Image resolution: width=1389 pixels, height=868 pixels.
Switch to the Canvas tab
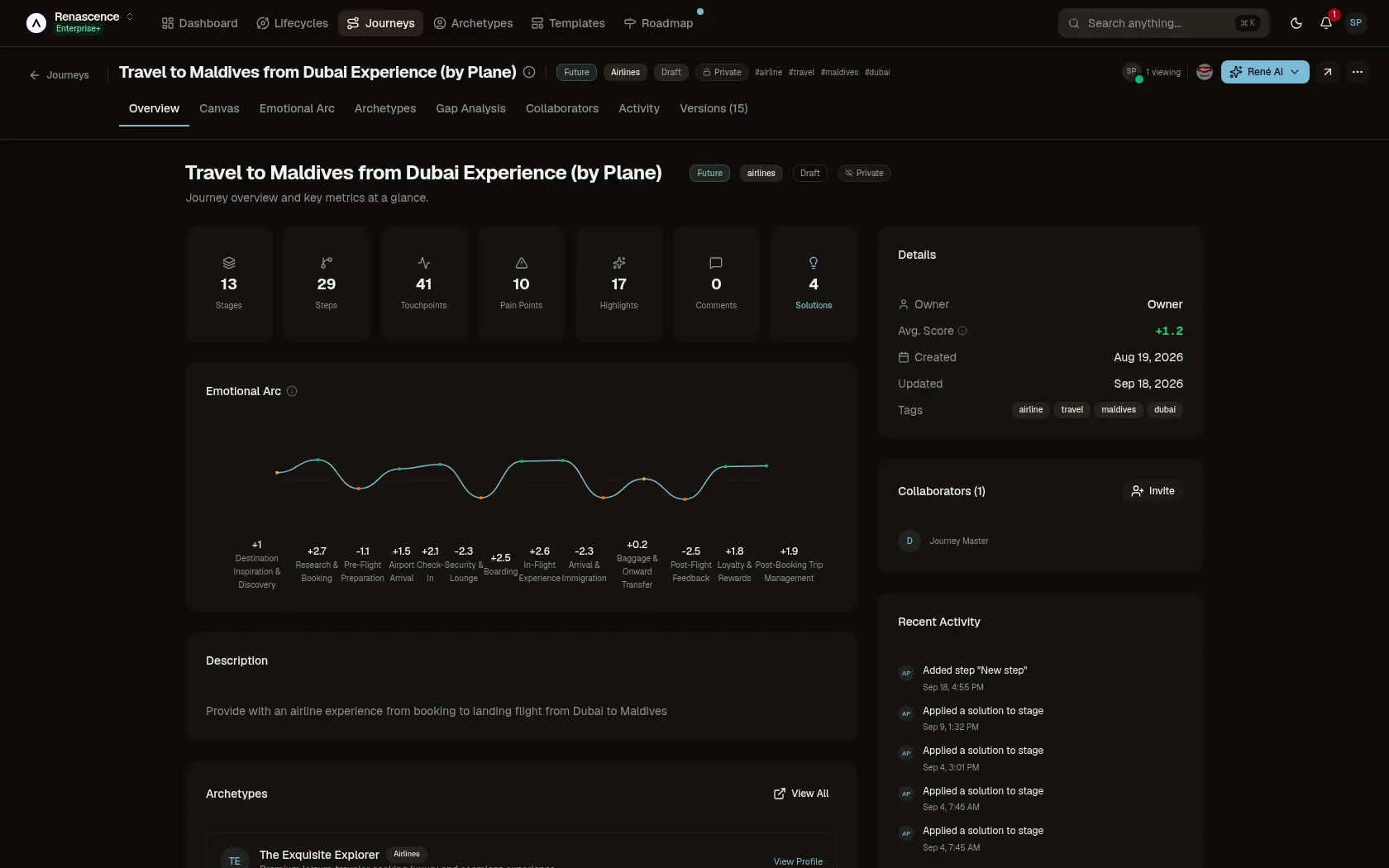[x=219, y=108]
